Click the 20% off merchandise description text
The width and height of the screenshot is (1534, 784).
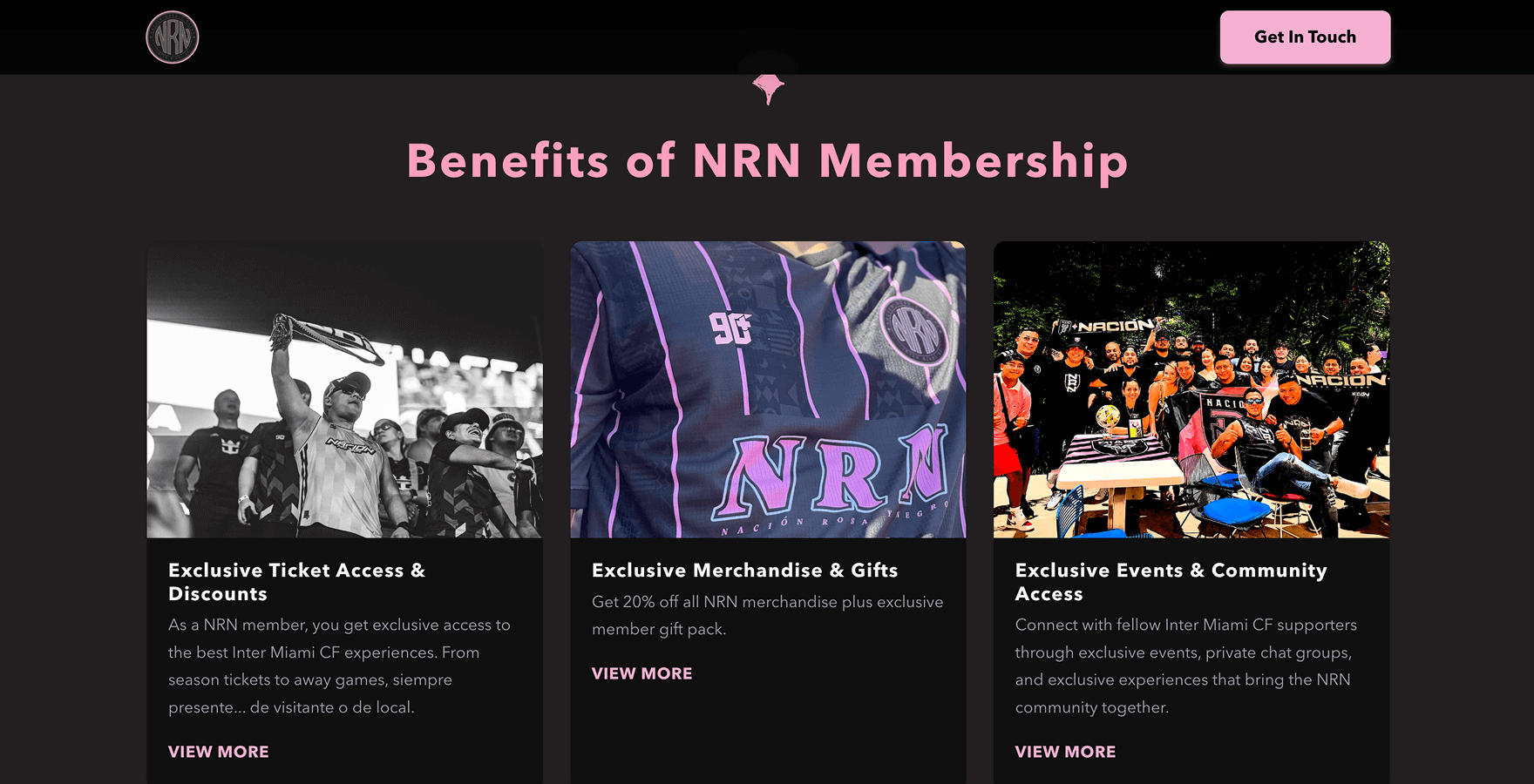767,615
